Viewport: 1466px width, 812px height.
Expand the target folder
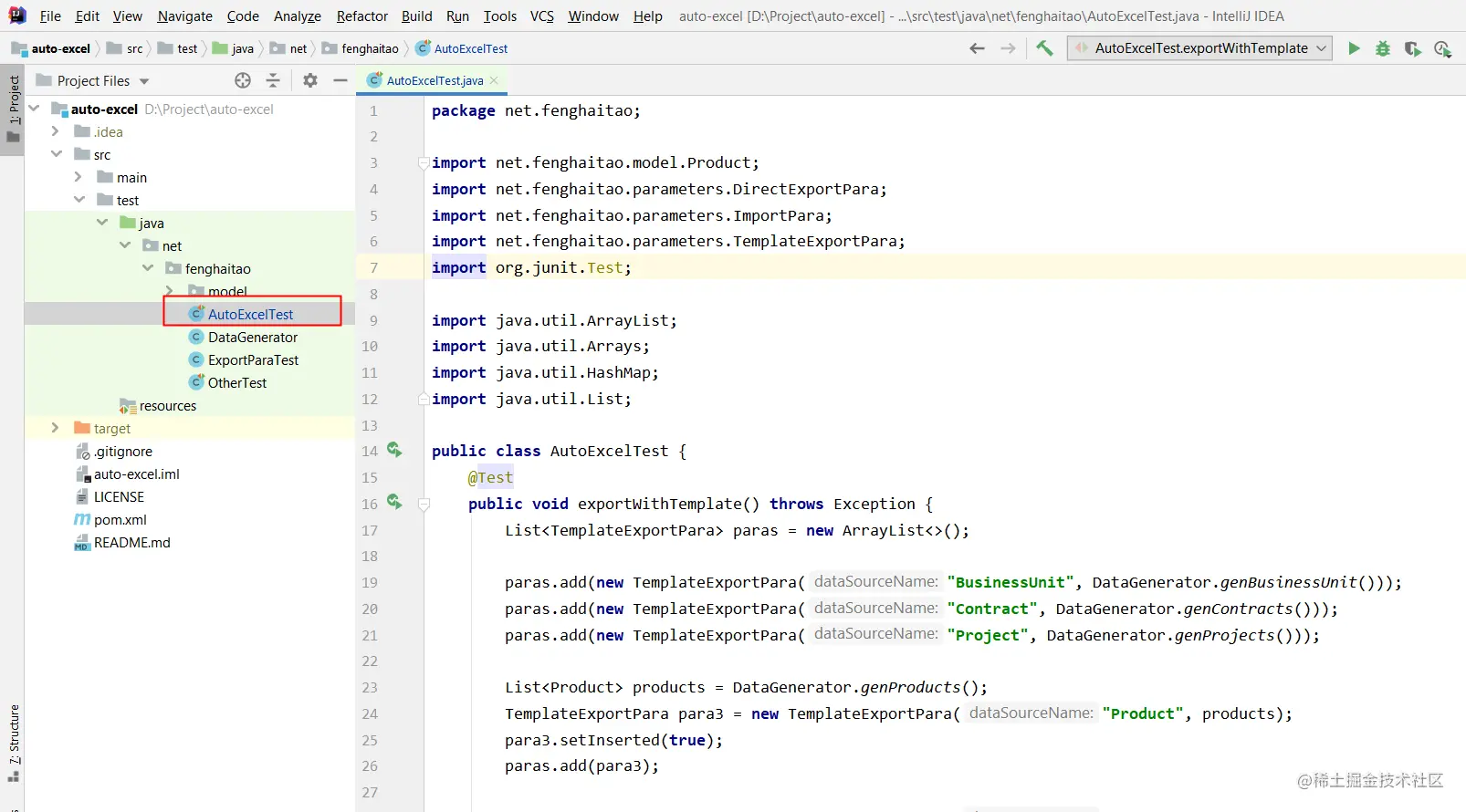click(x=56, y=428)
